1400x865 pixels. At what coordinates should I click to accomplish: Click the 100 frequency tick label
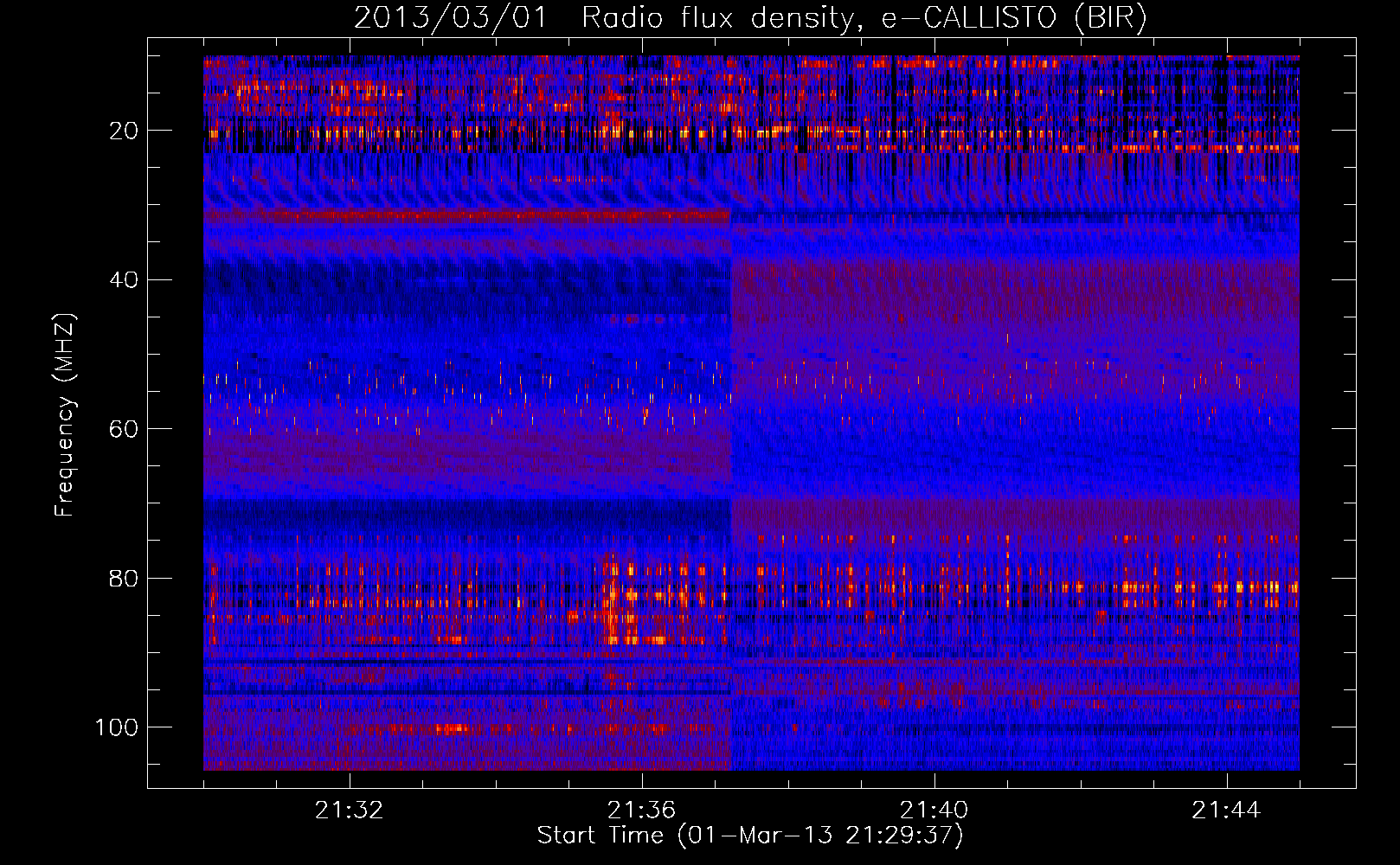117,727
